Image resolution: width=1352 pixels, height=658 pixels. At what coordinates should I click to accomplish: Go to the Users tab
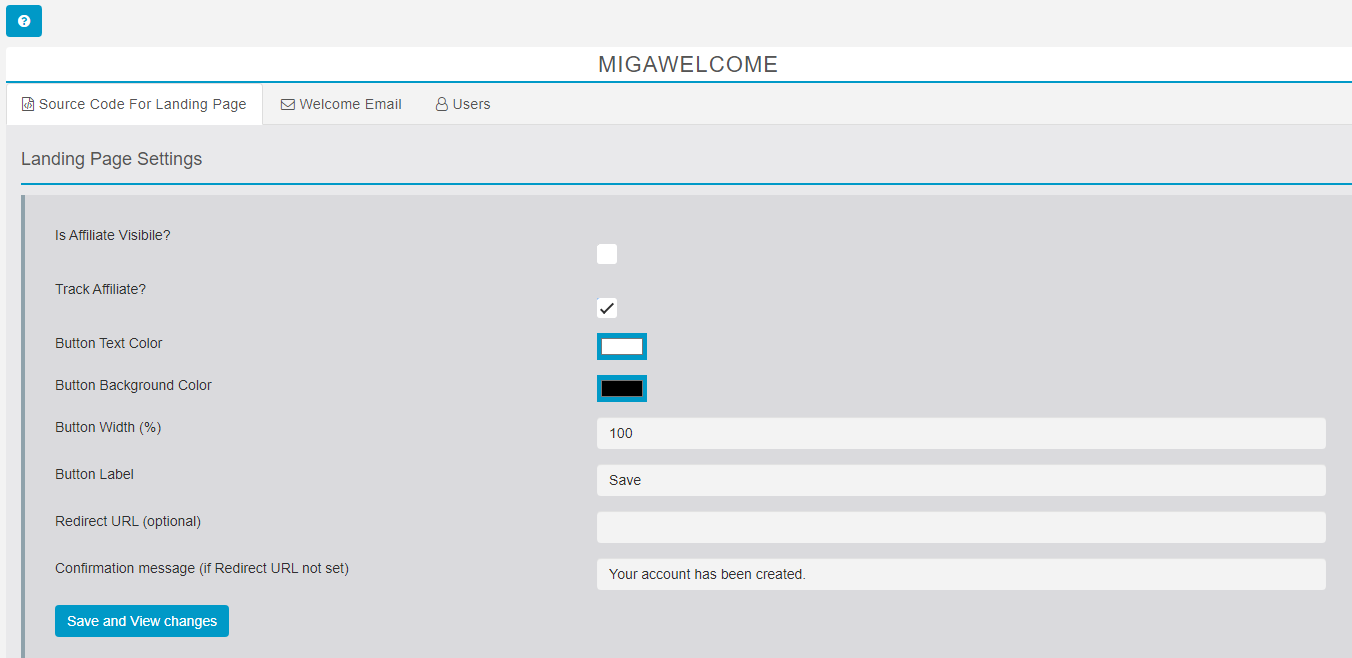point(463,104)
